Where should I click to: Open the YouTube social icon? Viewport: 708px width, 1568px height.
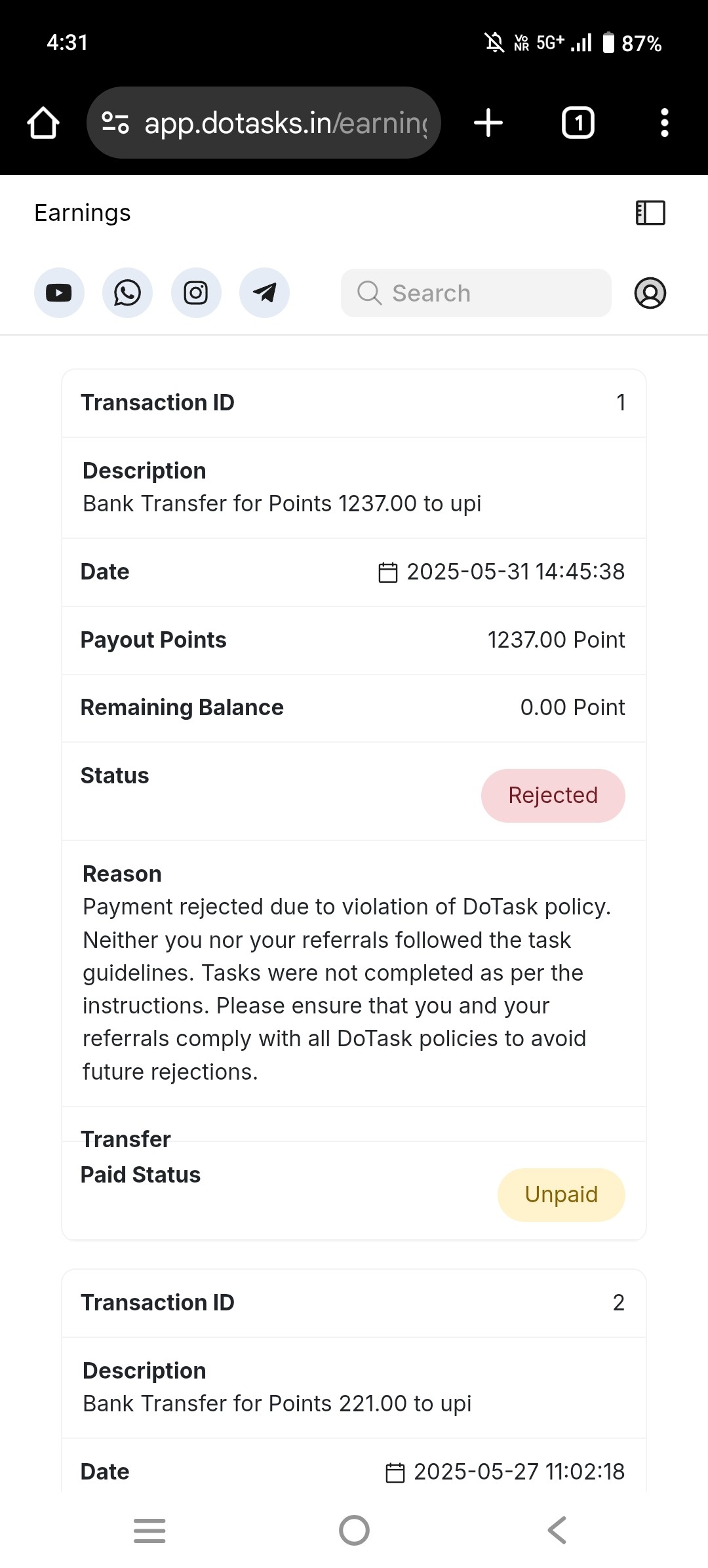59,293
